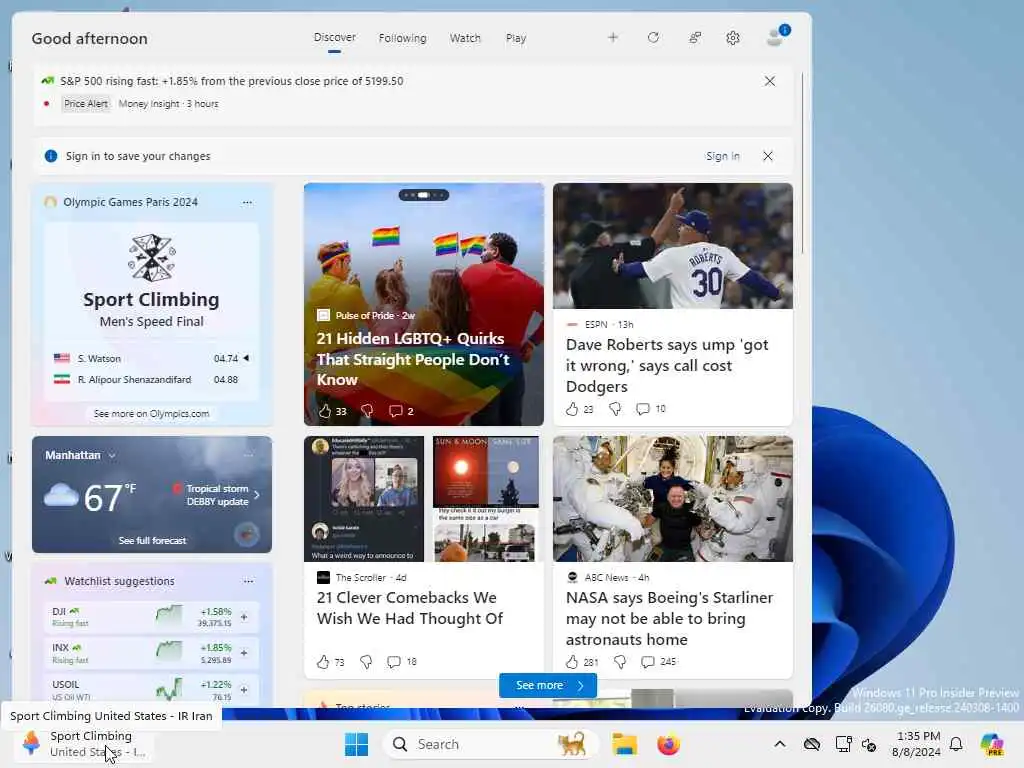Show hidden system tray icons
The image size is (1024, 768).
point(780,744)
